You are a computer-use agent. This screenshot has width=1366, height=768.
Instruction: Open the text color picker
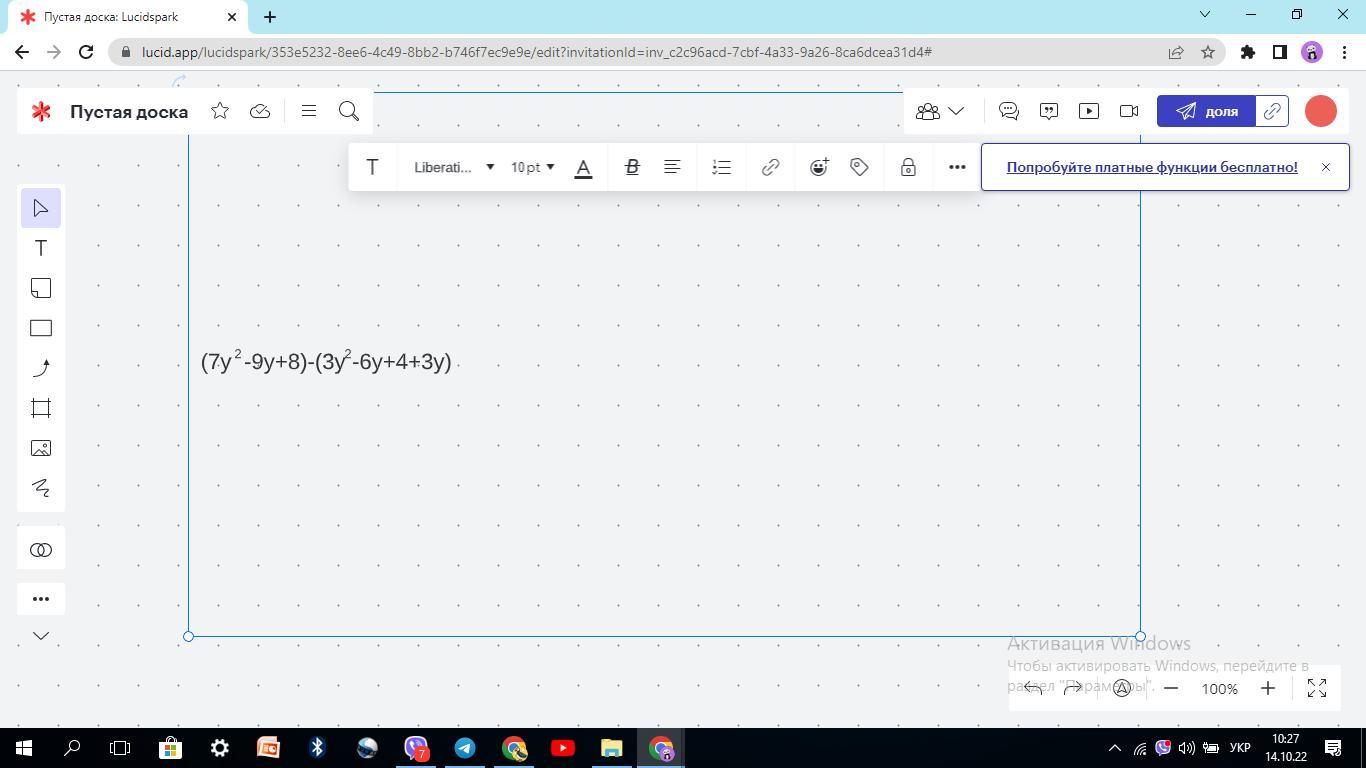pos(584,167)
